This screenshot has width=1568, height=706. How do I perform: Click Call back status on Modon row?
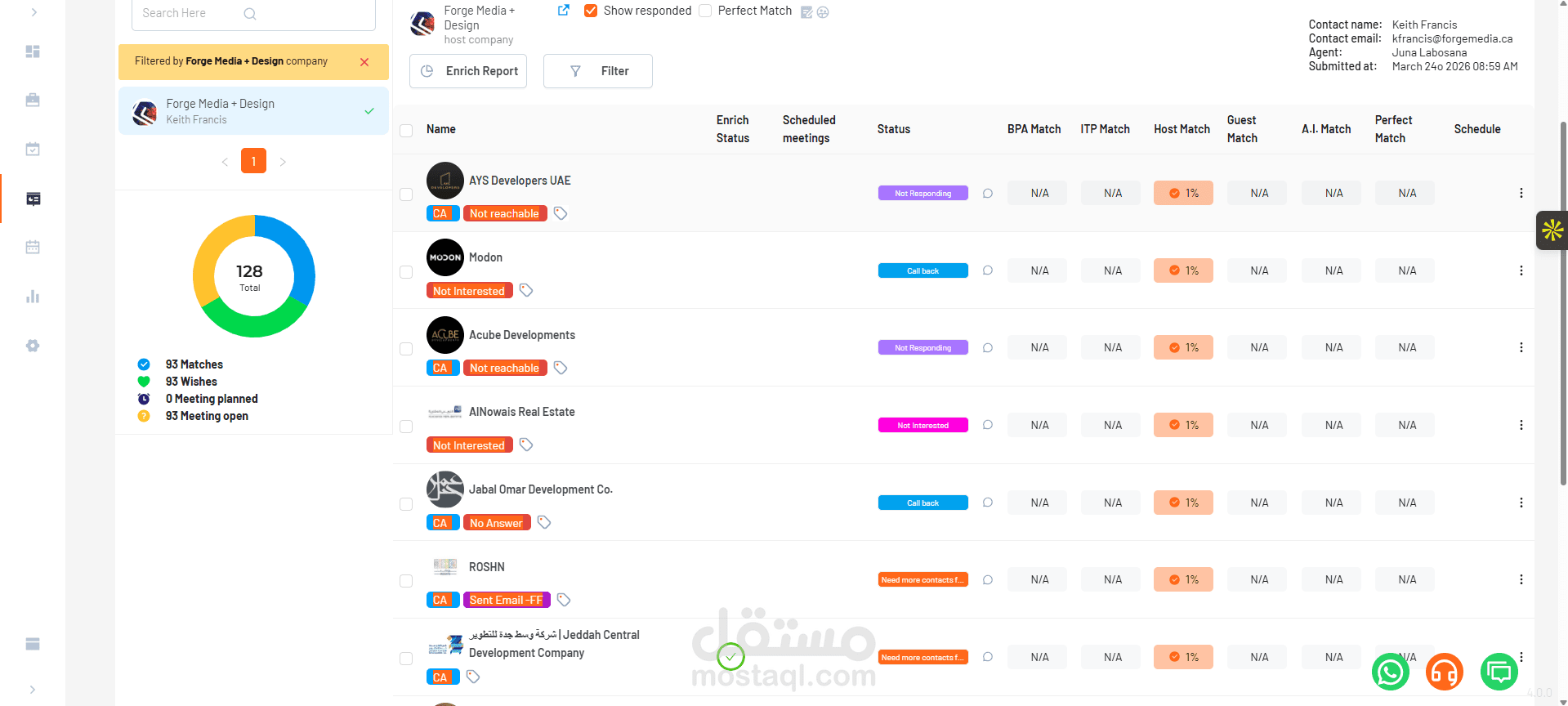click(x=923, y=270)
